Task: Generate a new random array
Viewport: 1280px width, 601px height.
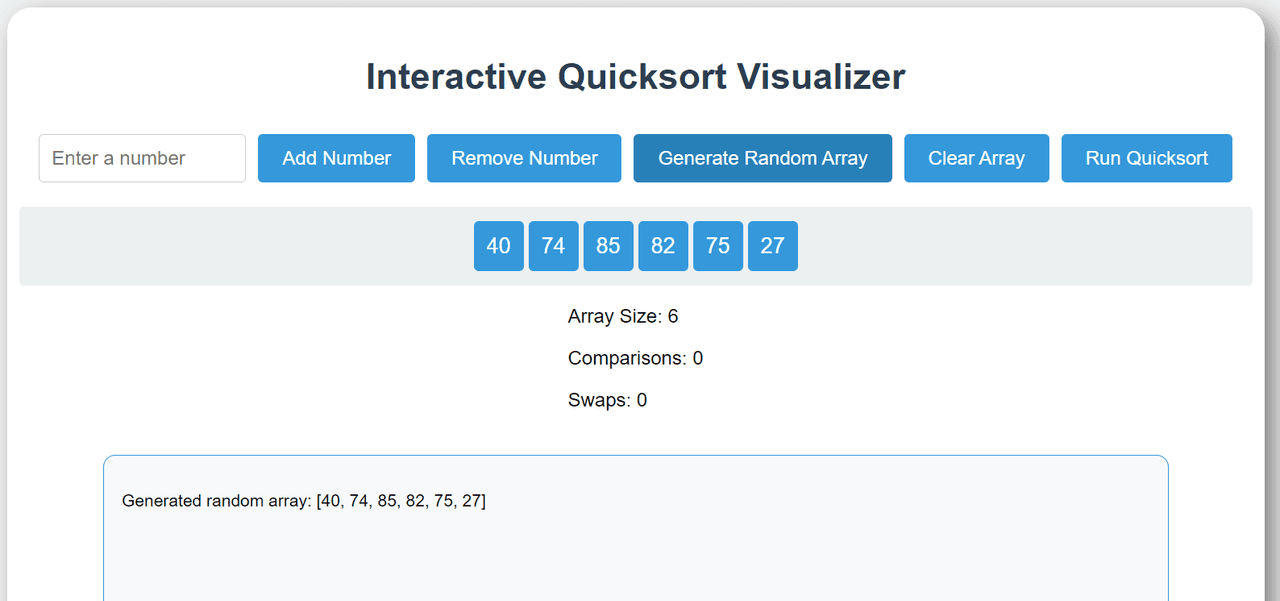Action: click(x=762, y=158)
